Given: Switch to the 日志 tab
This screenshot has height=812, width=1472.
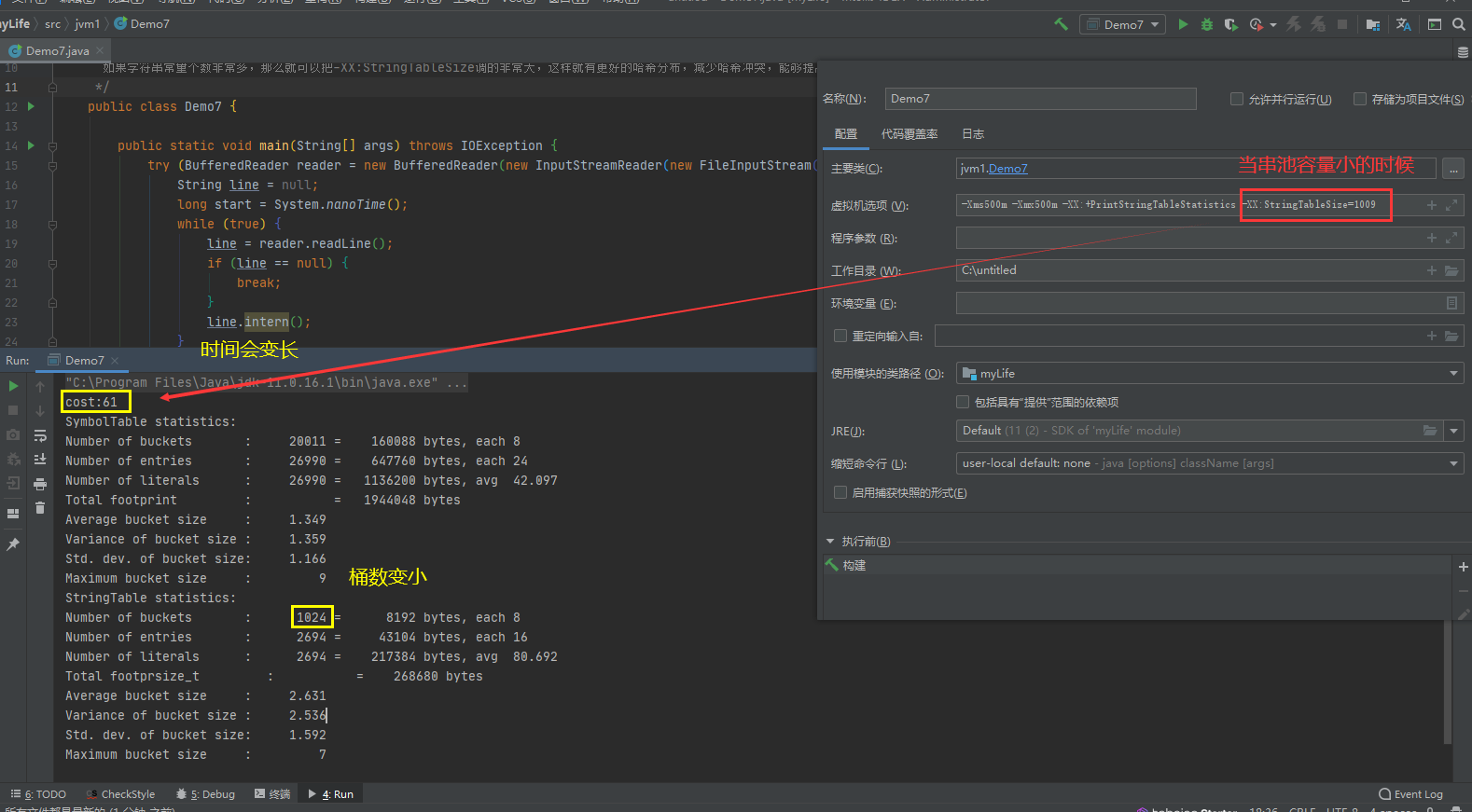Looking at the screenshot, I should (x=973, y=134).
